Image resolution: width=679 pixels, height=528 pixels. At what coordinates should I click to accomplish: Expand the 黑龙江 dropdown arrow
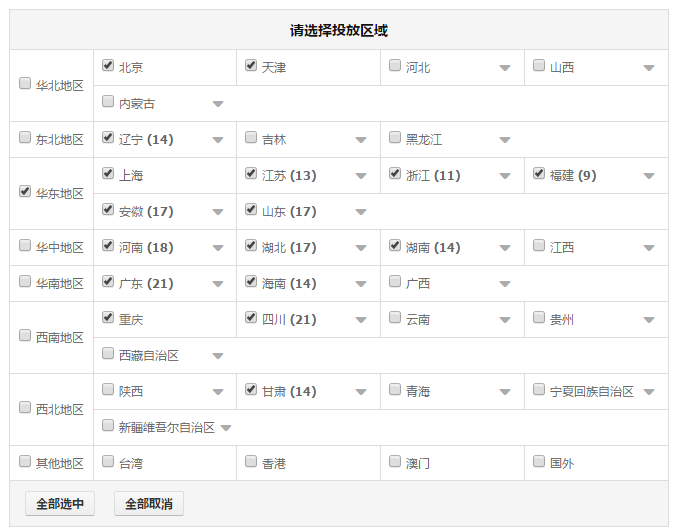[505, 140]
